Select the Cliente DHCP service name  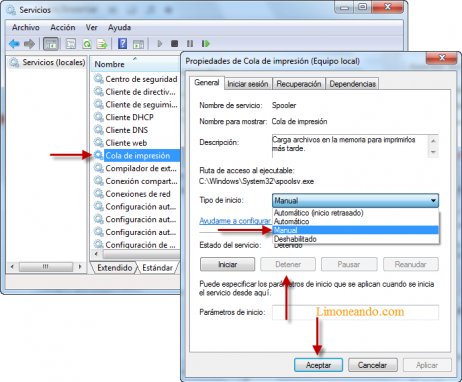tap(129, 117)
